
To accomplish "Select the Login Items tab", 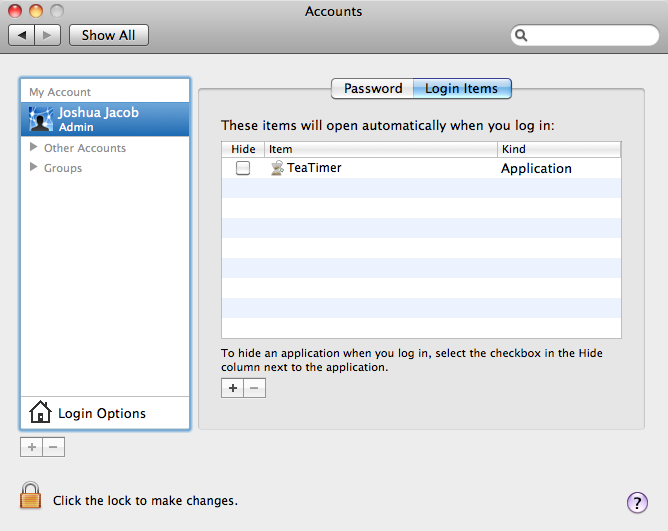I will coord(462,88).
